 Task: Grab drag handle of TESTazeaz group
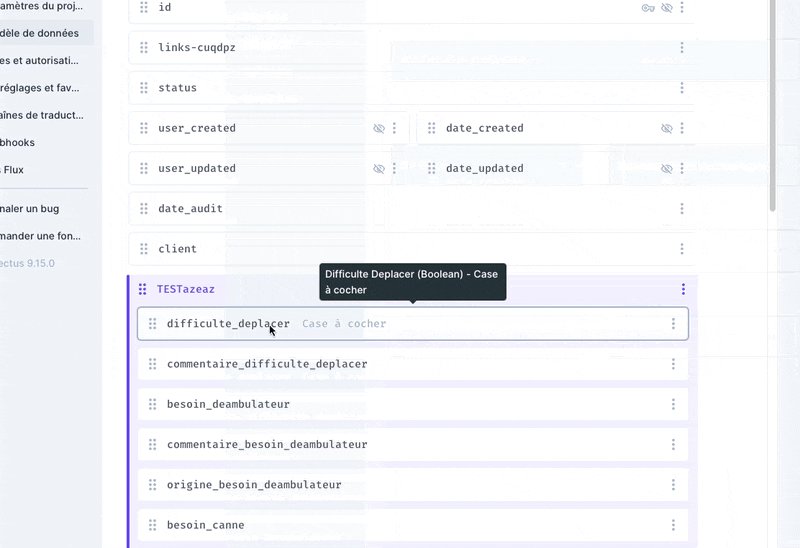[143, 289]
